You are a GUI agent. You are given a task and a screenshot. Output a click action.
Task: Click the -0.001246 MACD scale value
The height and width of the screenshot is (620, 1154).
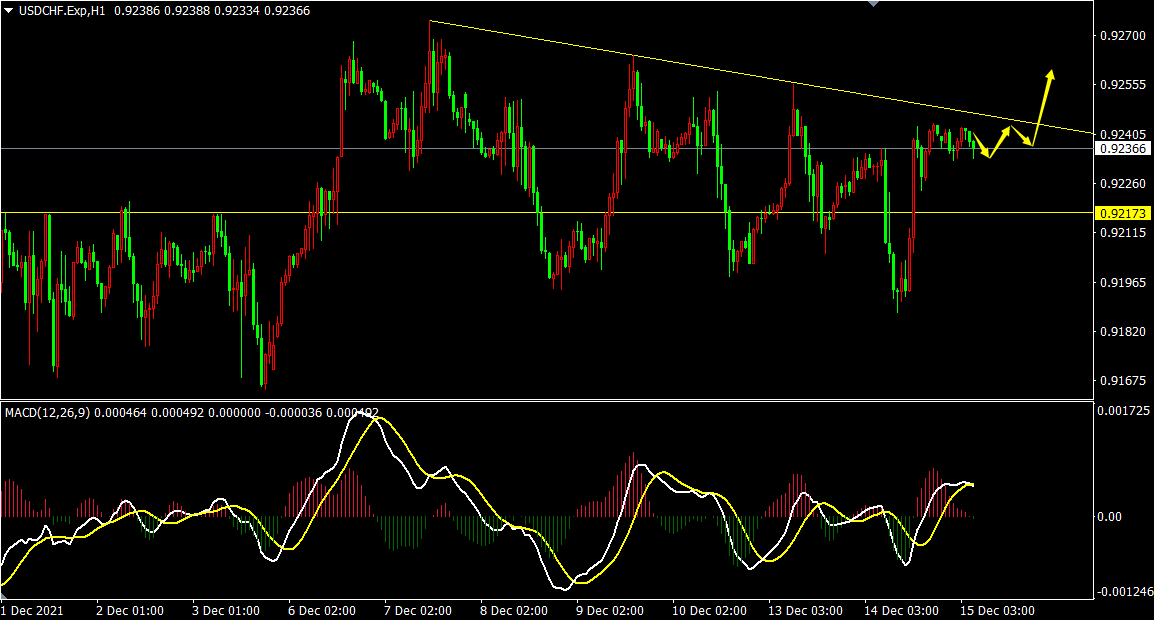click(x=1124, y=591)
